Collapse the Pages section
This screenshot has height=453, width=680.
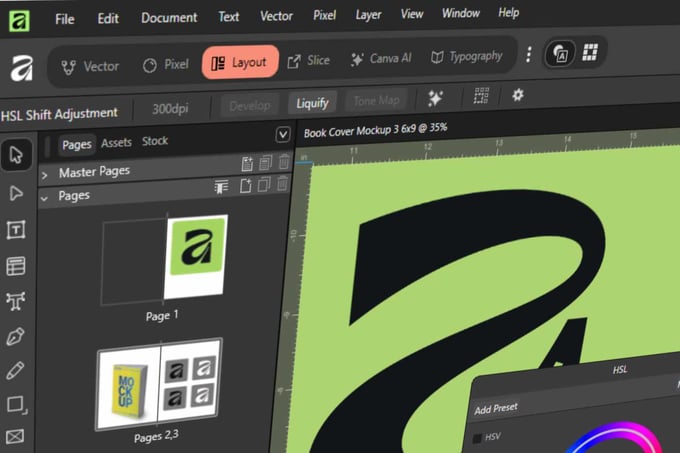44,199
